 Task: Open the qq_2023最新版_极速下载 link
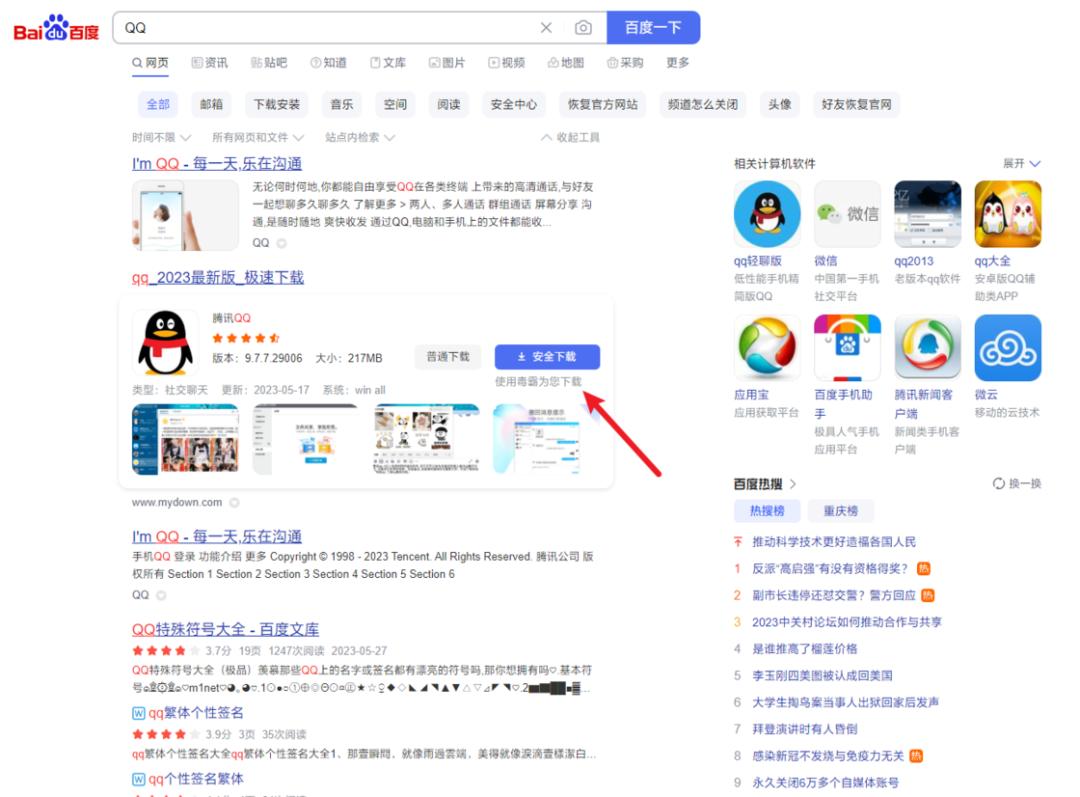[218, 278]
